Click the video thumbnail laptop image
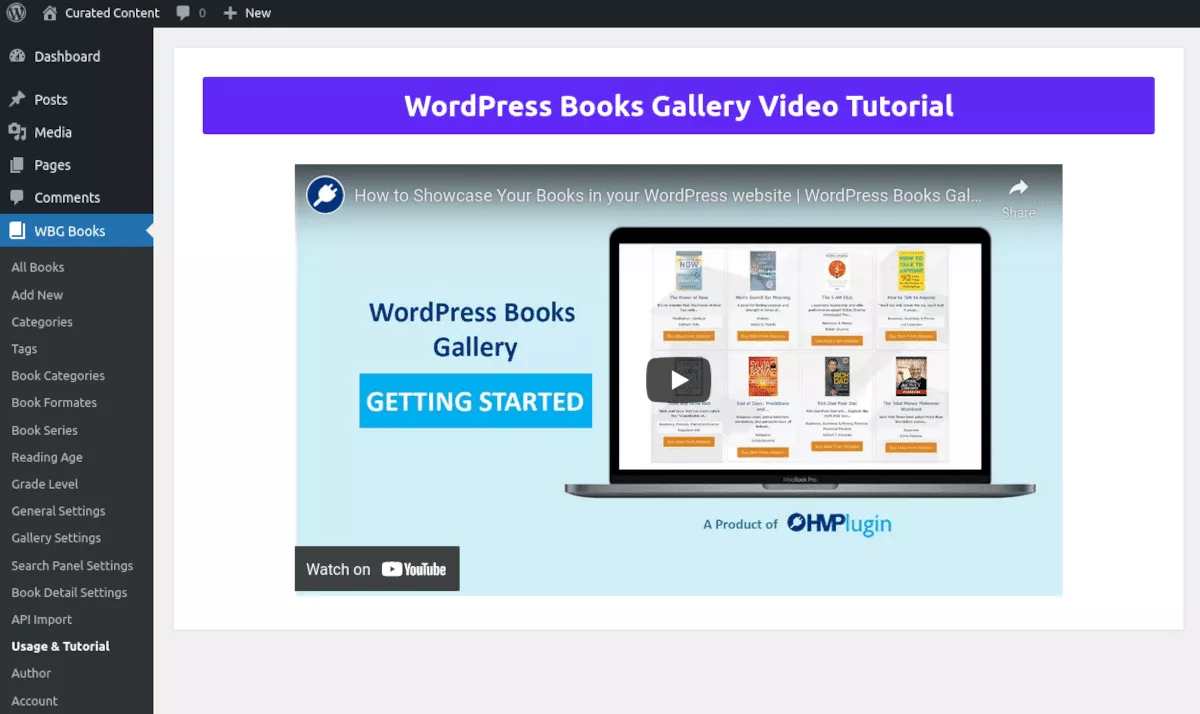1200x714 pixels. click(x=800, y=362)
